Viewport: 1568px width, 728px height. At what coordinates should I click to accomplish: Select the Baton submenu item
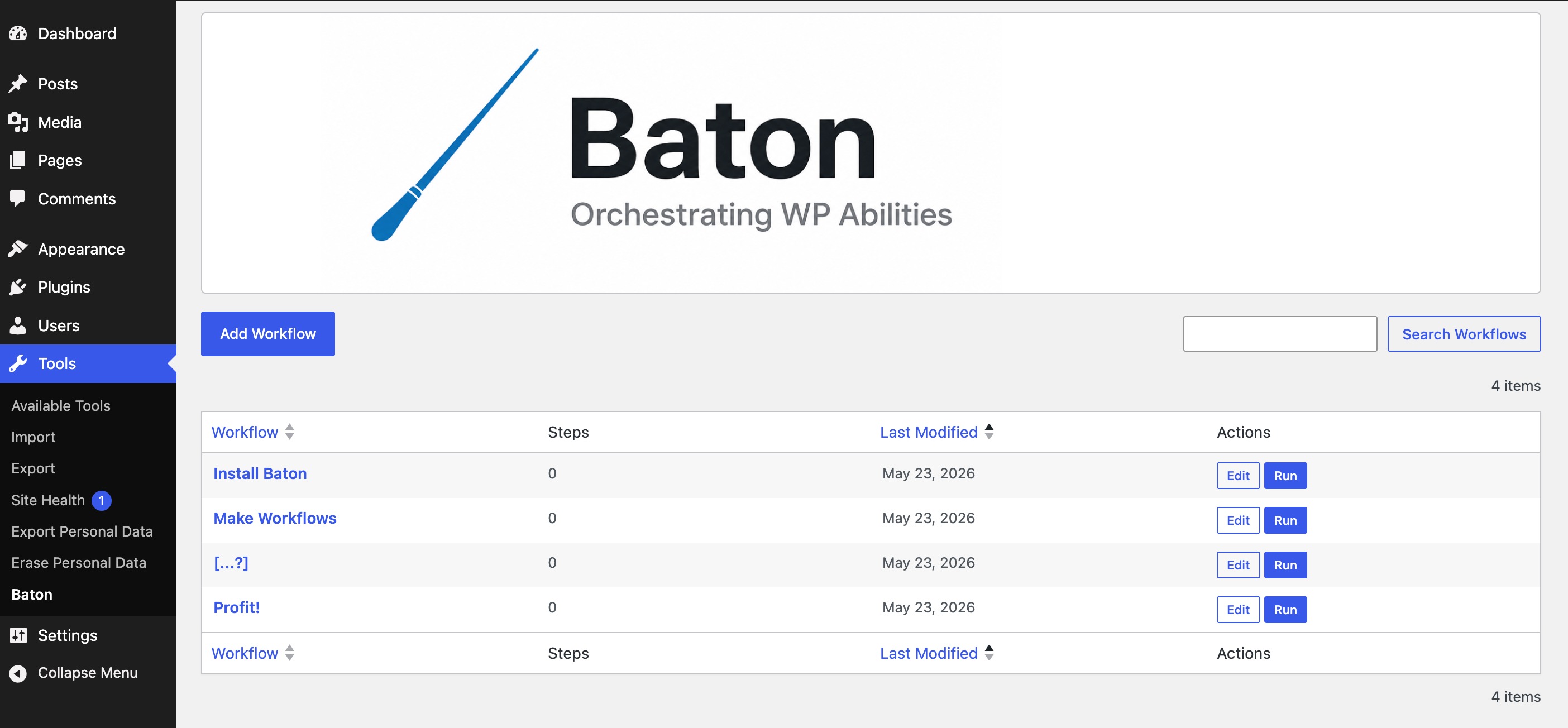tap(32, 594)
